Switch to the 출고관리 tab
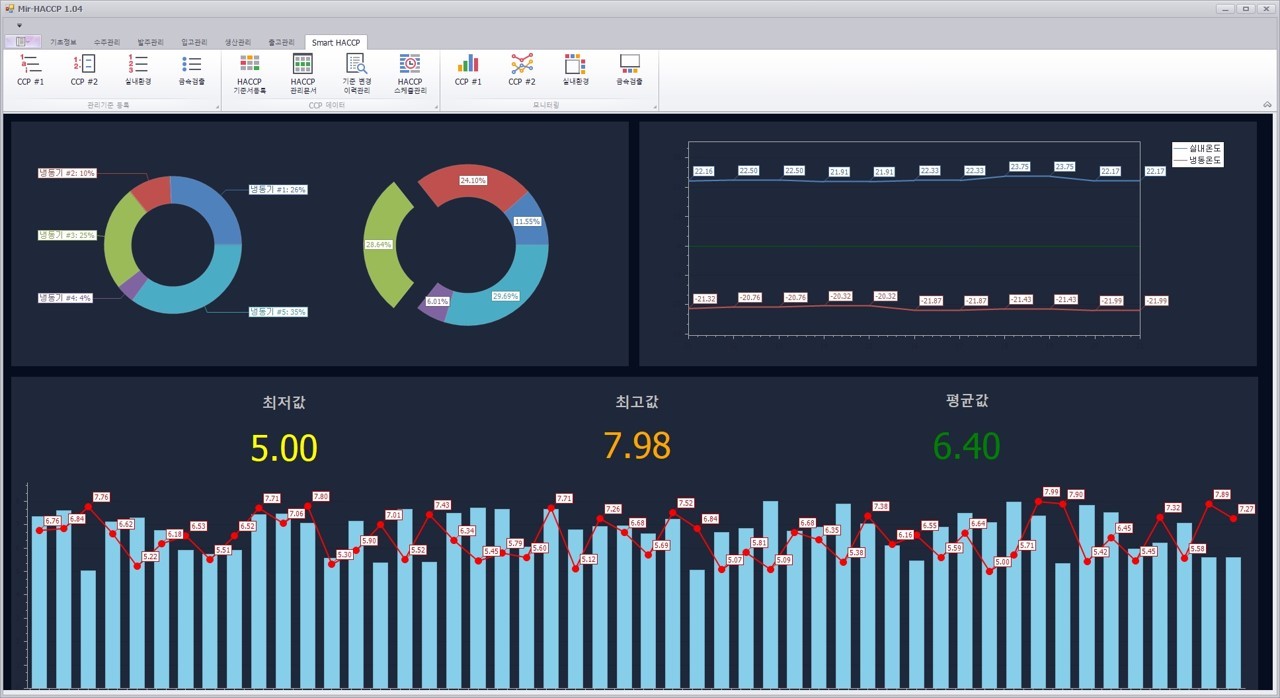The image size is (1280, 698). click(x=281, y=42)
